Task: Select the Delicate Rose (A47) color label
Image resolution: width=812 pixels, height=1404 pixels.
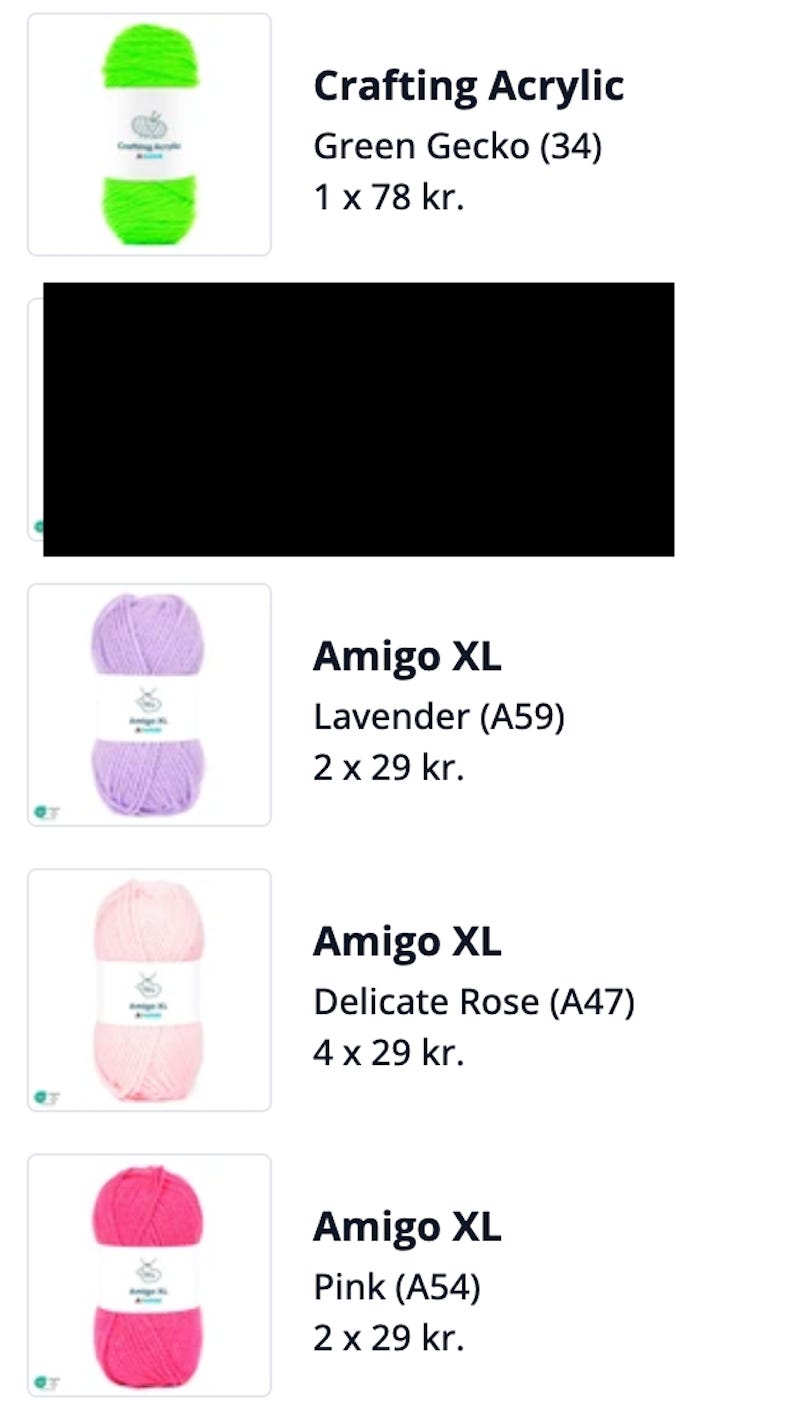Action: [474, 1002]
